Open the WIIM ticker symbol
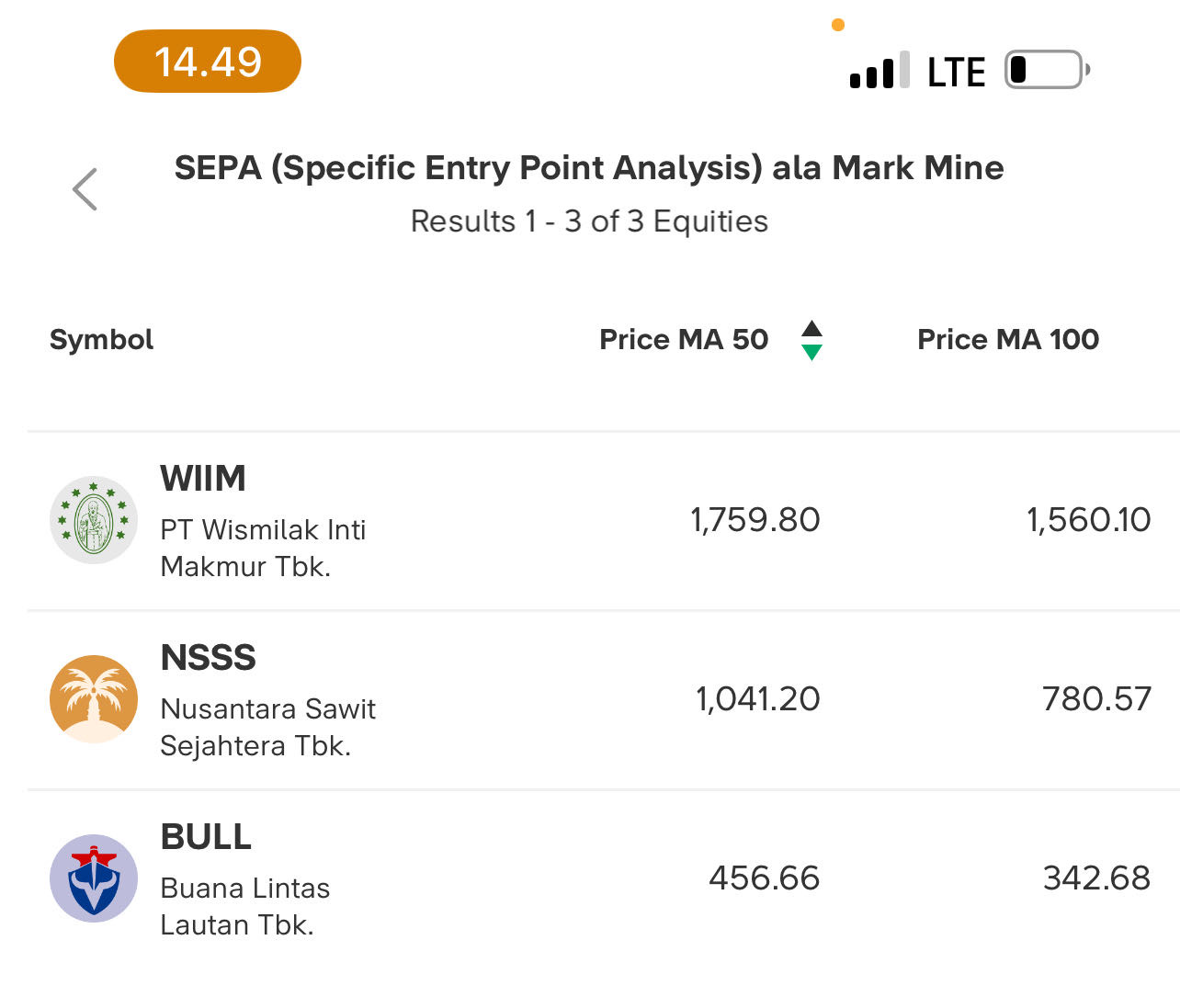The image size is (1180, 1008). coord(203,479)
